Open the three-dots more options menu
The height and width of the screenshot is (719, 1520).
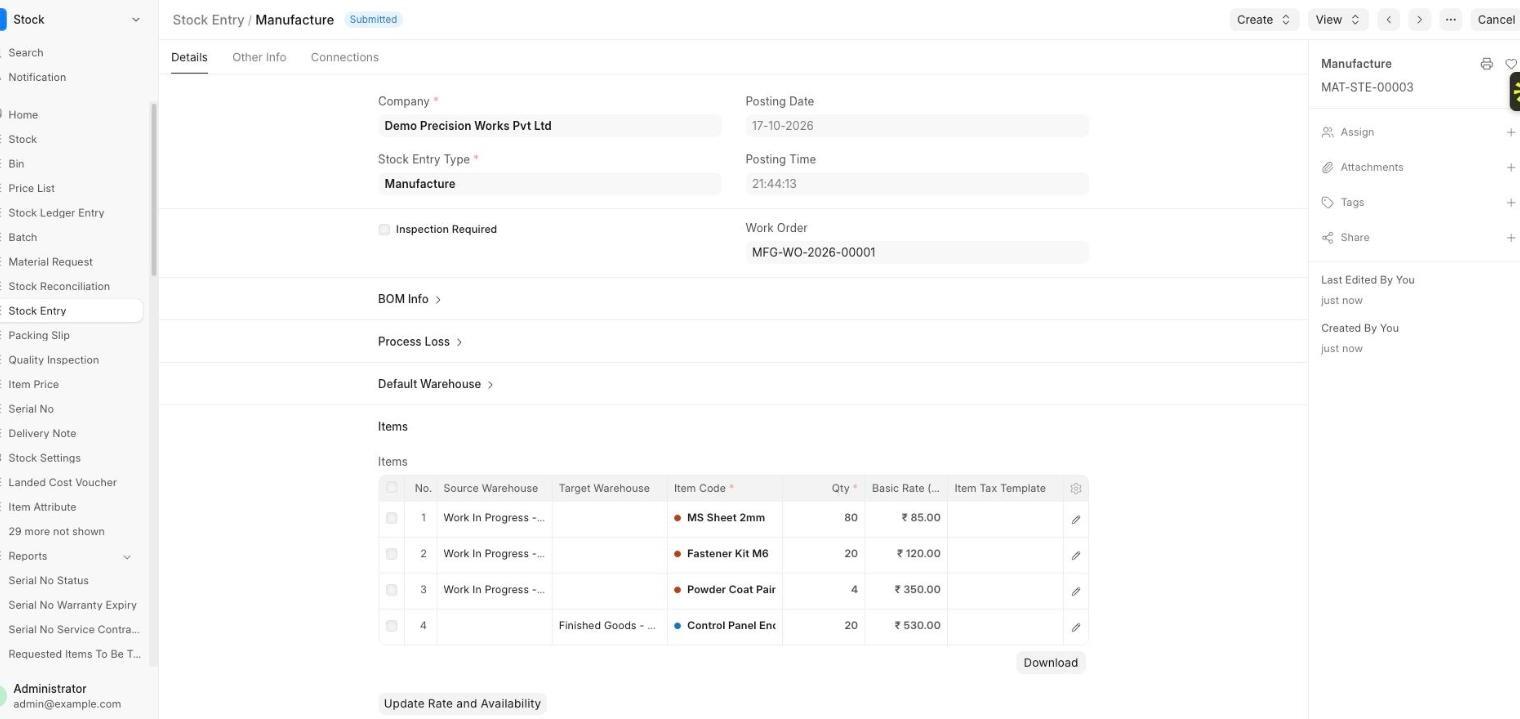(x=1450, y=20)
